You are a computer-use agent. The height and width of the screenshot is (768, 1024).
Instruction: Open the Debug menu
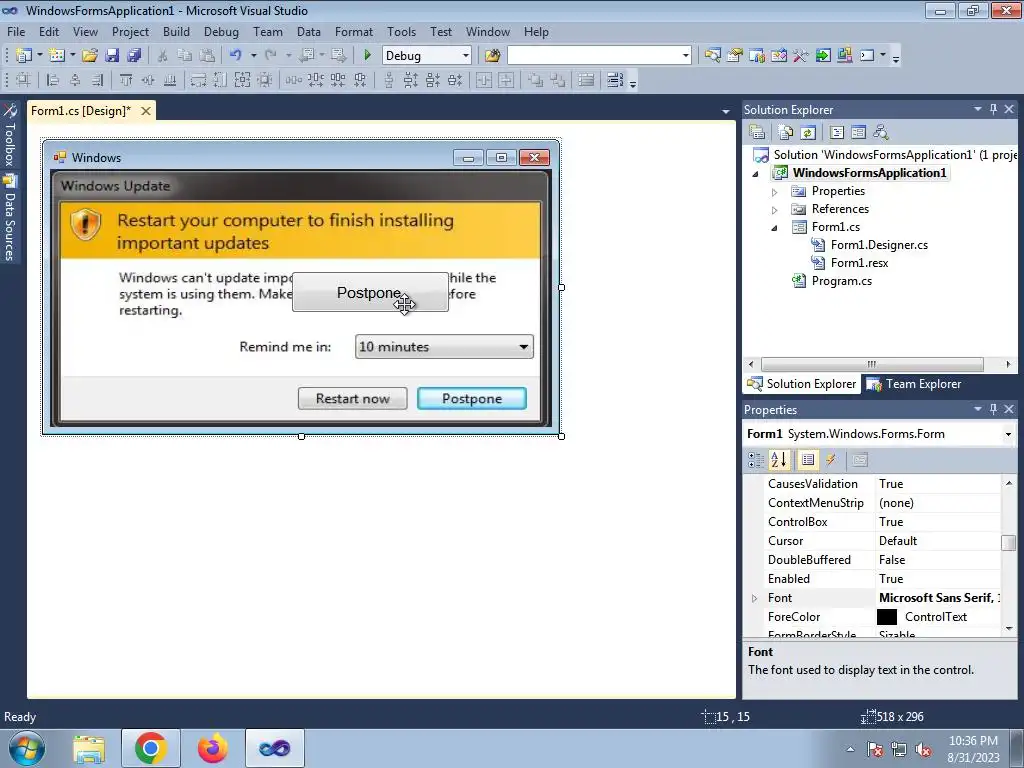click(221, 31)
